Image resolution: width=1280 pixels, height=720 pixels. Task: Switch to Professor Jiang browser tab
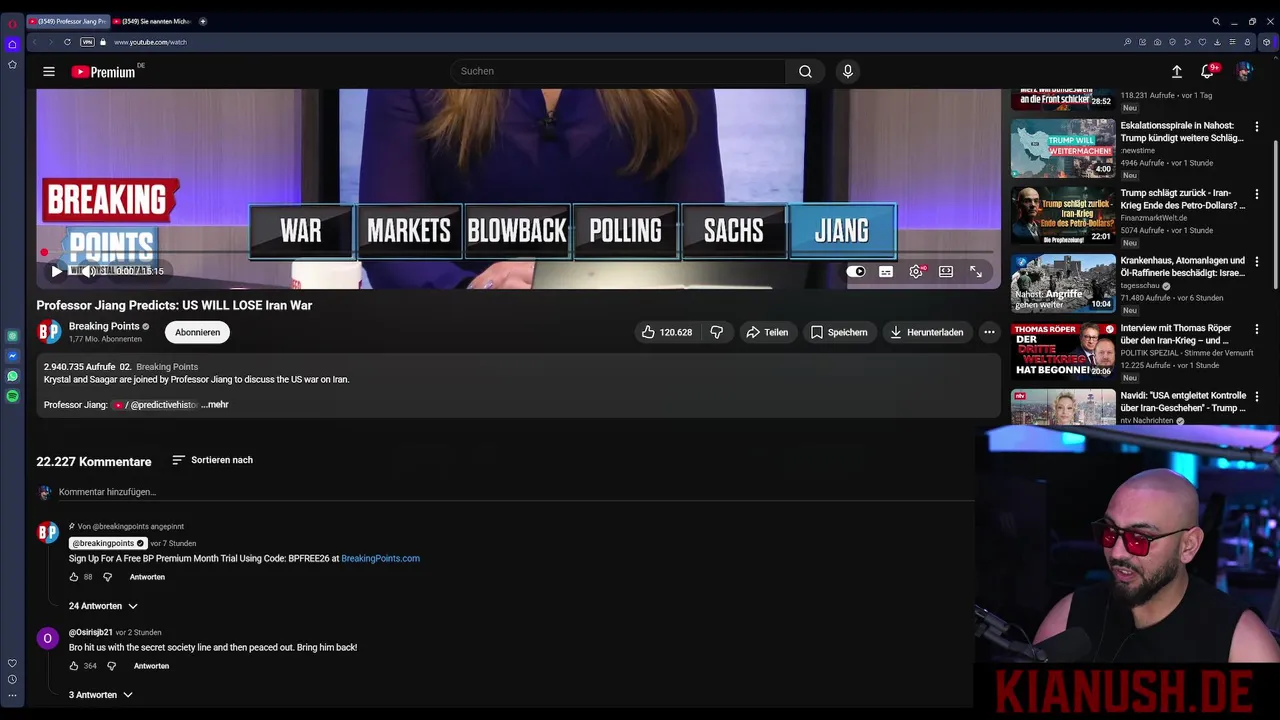tap(68, 21)
